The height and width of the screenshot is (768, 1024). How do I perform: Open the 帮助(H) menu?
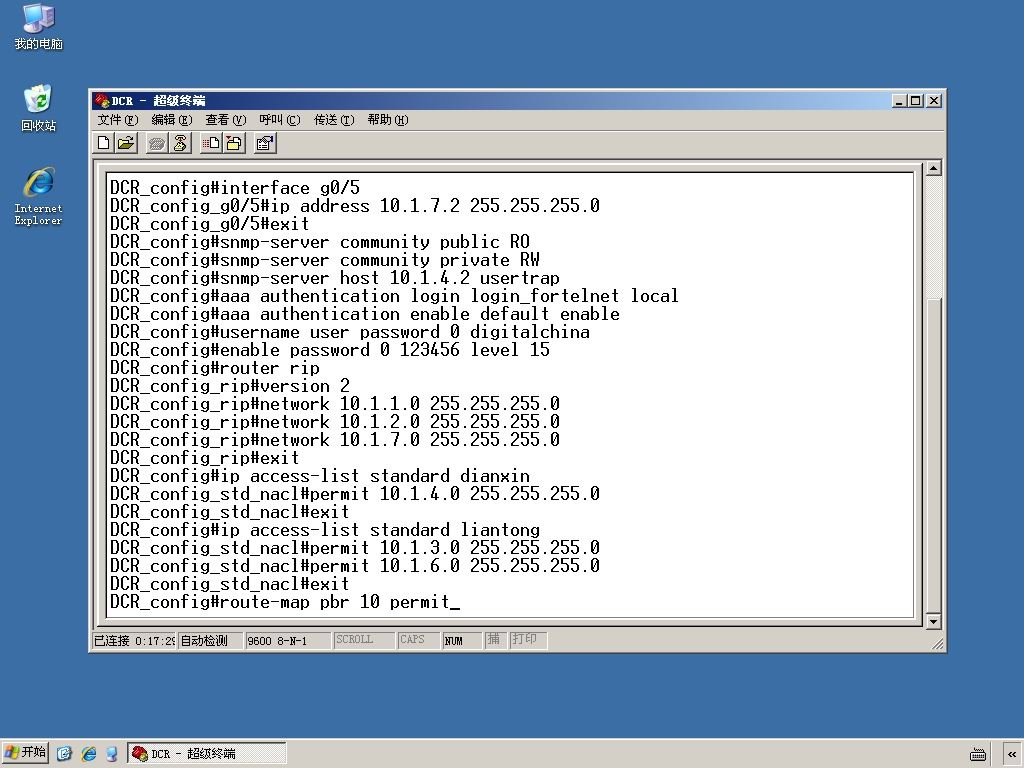click(x=388, y=120)
